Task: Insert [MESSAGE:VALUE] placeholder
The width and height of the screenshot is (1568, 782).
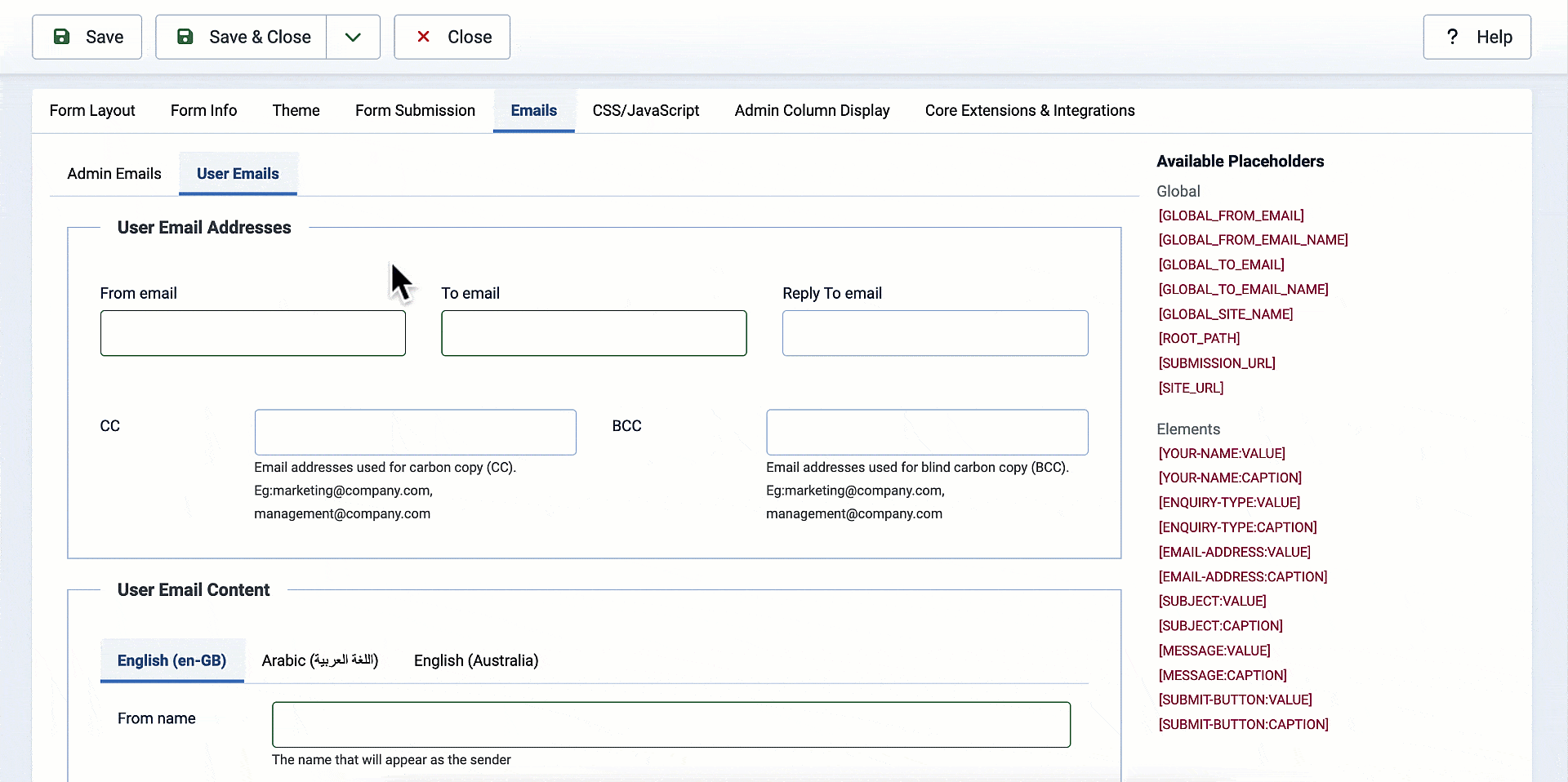Action: [x=1214, y=651]
